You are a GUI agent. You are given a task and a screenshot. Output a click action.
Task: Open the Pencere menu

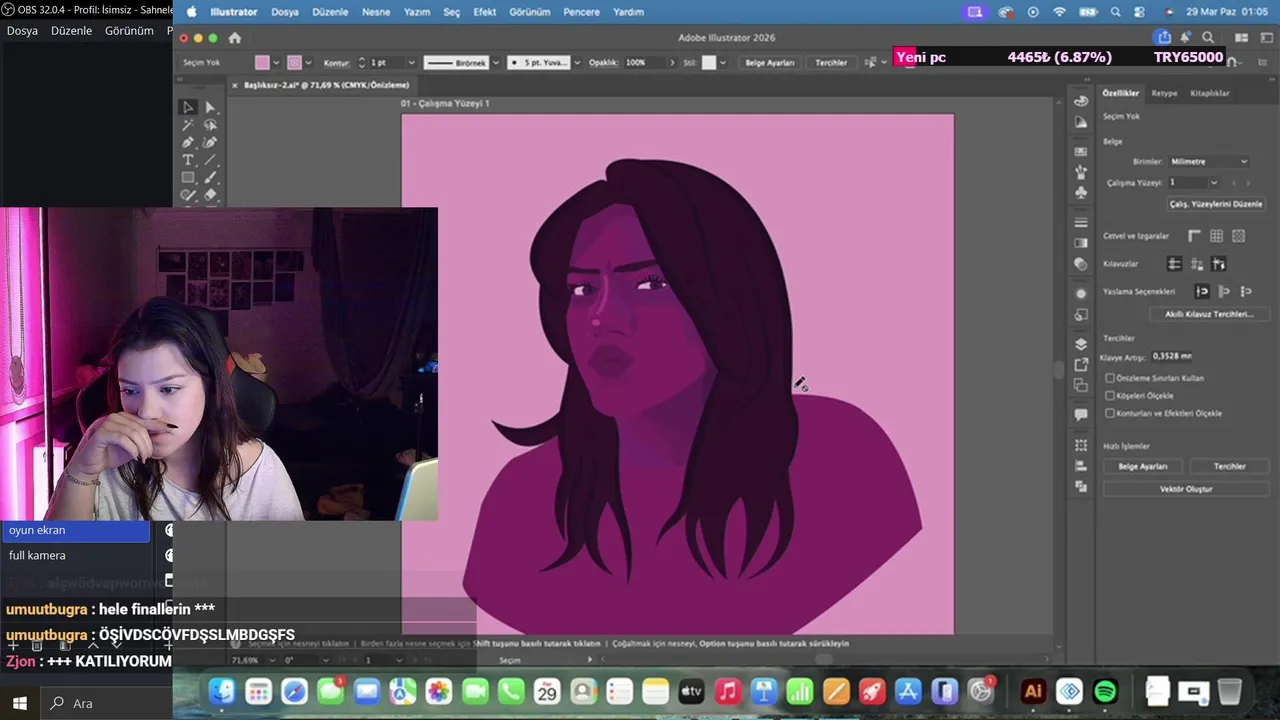coord(581,12)
